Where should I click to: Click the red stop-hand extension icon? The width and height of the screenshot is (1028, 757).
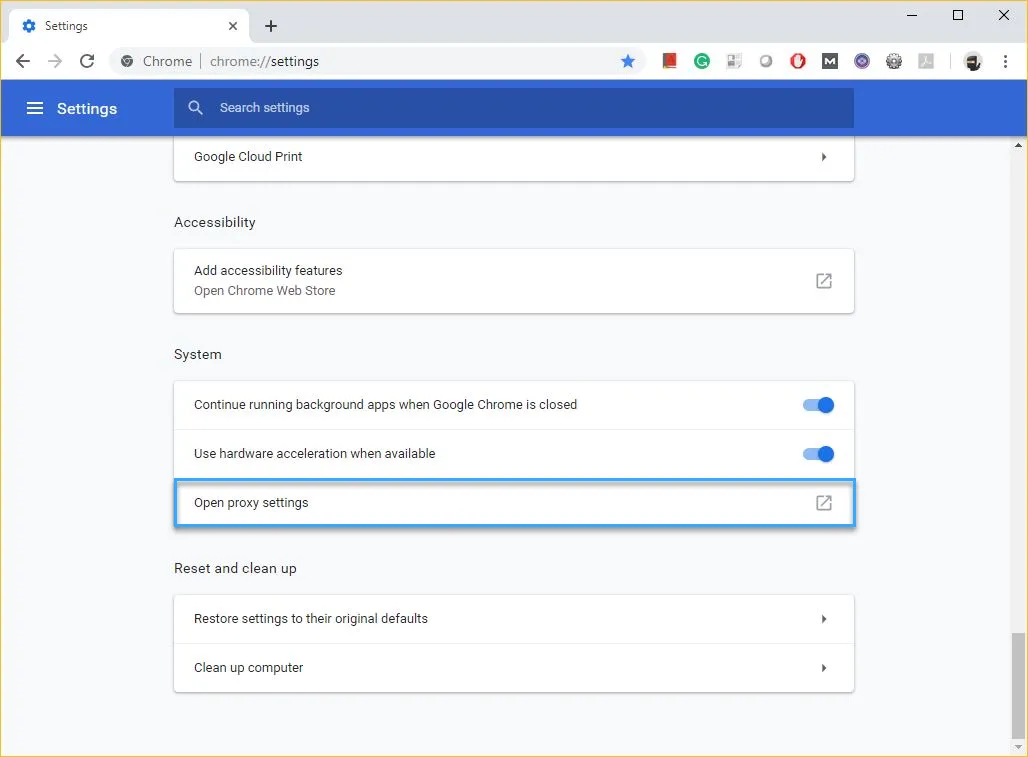[797, 61]
